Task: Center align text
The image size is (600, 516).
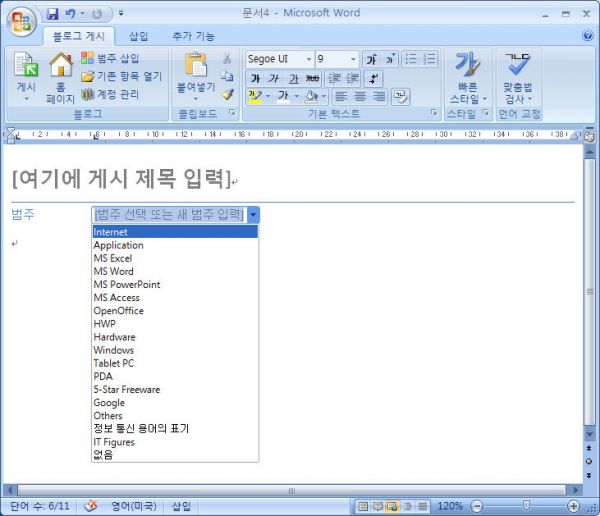Action: click(x=359, y=96)
